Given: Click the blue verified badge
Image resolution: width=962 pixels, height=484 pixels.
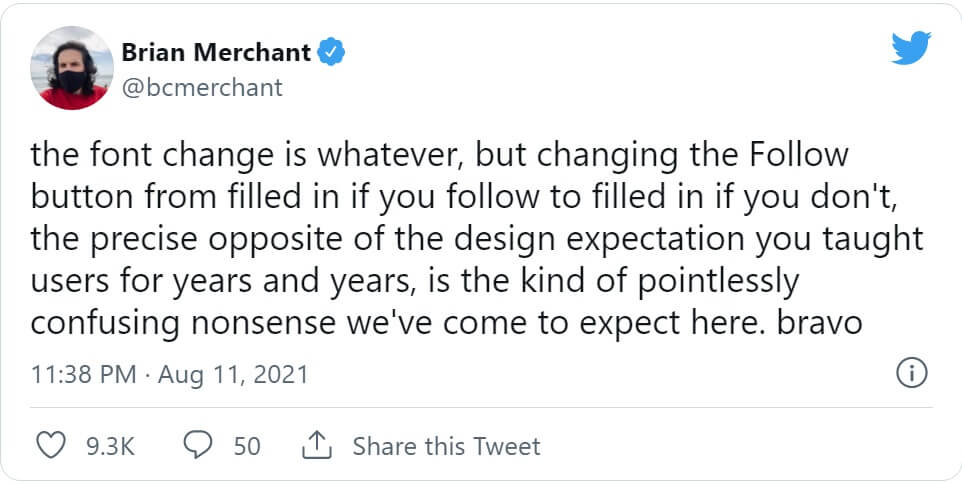Looking at the screenshot, I should point(331,52).
